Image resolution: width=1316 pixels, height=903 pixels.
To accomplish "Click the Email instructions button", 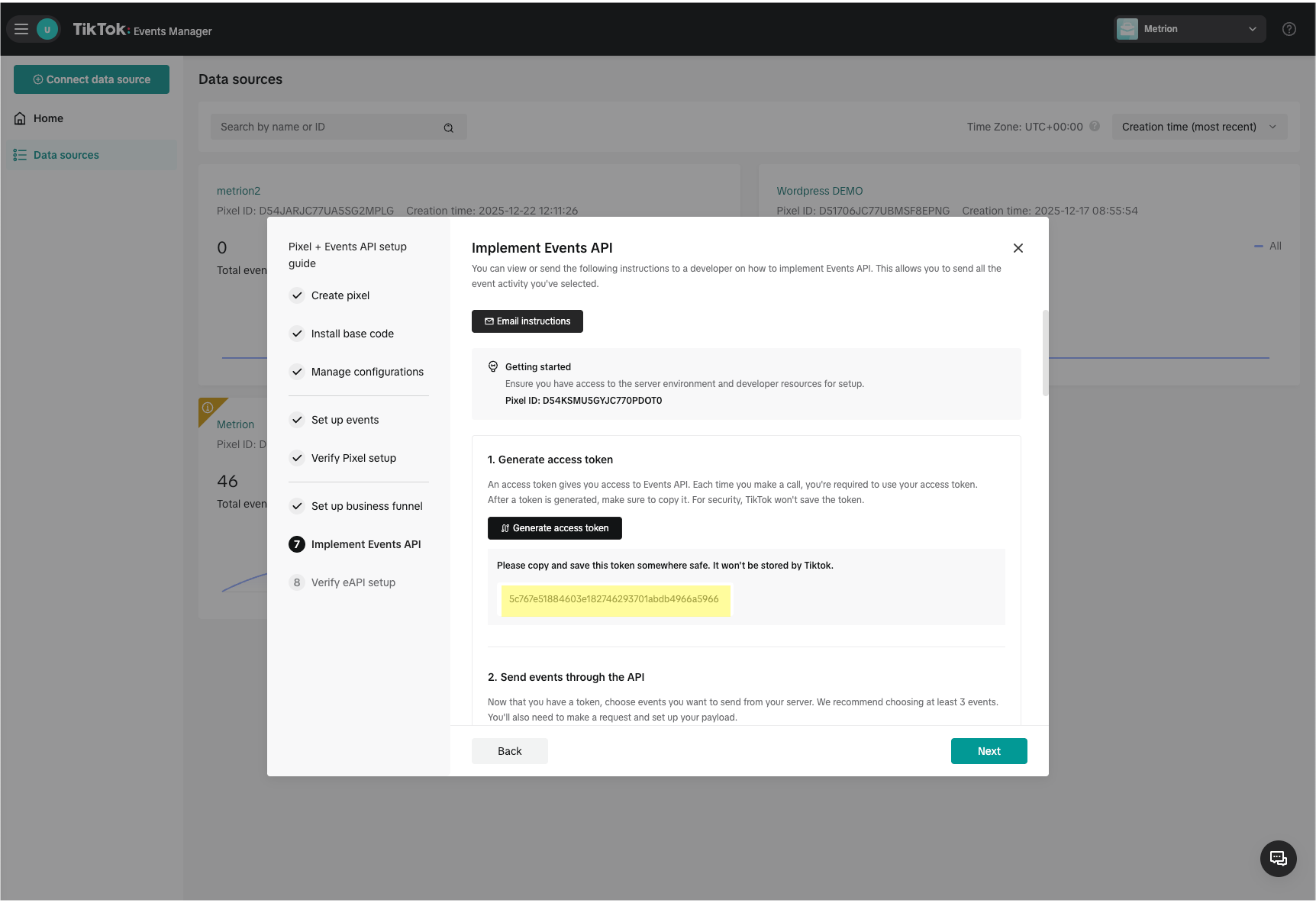I will point(527,321).
